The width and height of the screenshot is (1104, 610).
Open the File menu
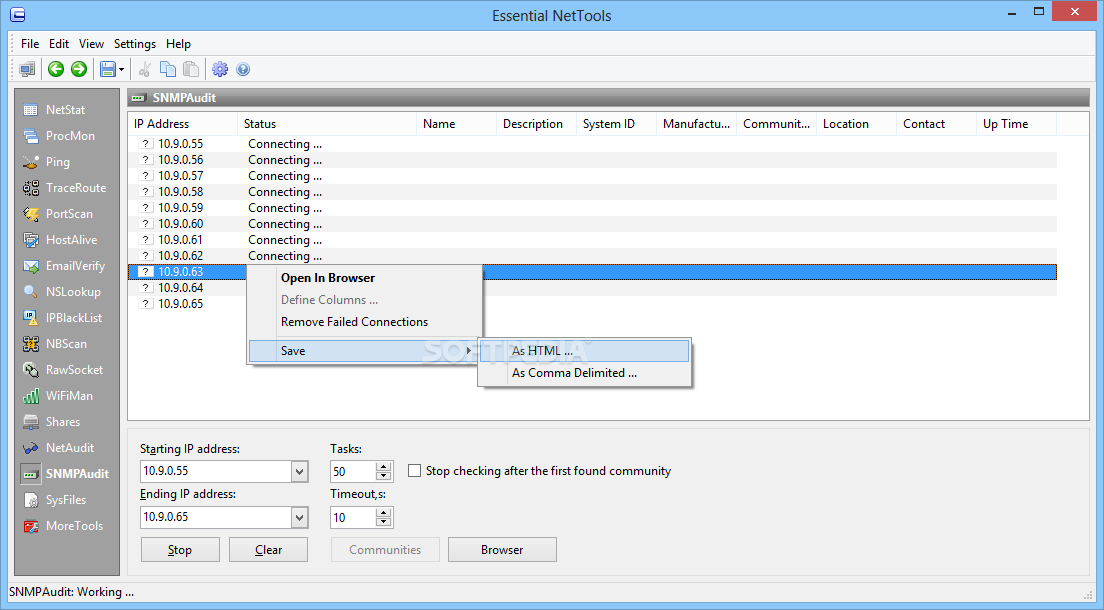(30, 44)
